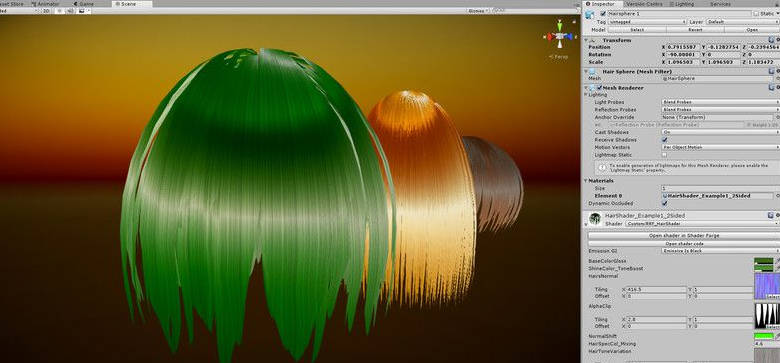Viewport: 780px width, 363px height.
Task: Click the scene effects image icon
Action: pos(81,10)
